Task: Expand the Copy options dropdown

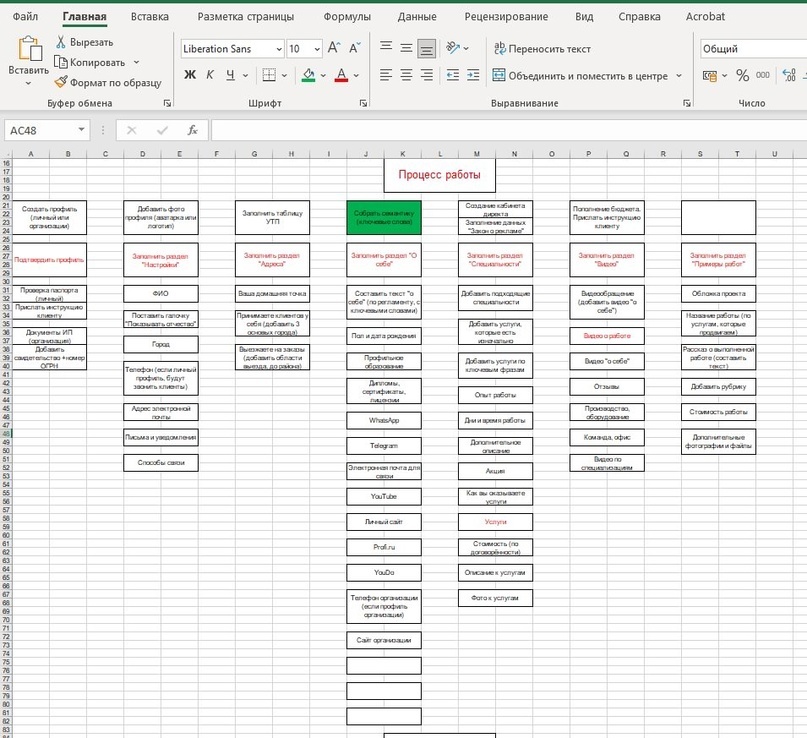Action: (x=136, y=62)
